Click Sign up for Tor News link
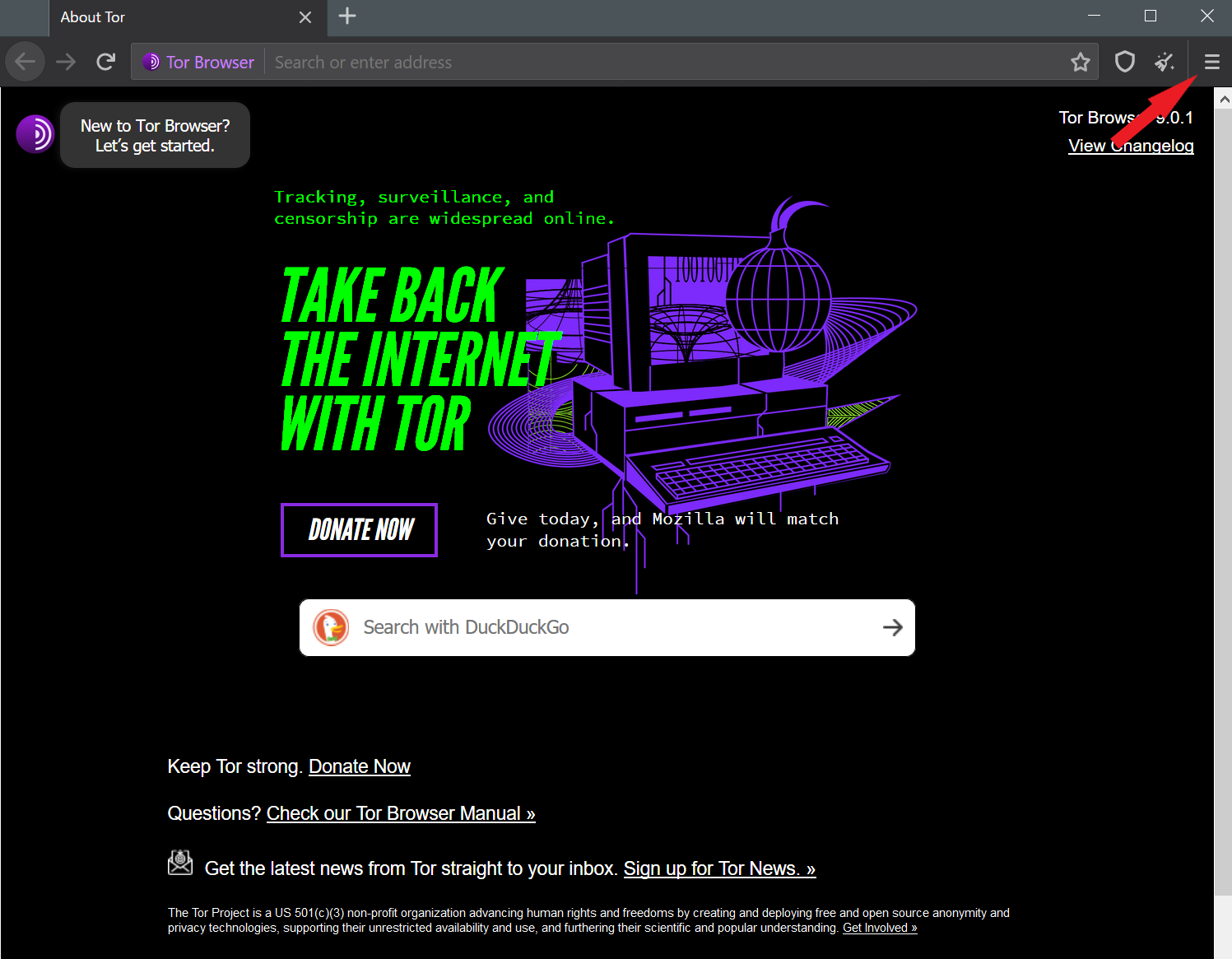Image resolution: width=1232 pixels, height=959 pixels. pos(719,868)
